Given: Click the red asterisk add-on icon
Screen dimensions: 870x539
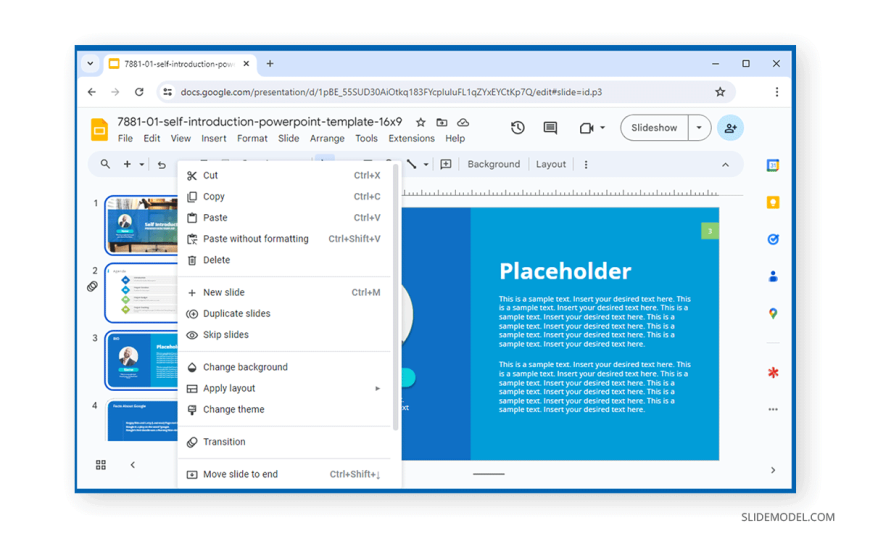Looking at the screenshot, I should [x=773, y=372].
